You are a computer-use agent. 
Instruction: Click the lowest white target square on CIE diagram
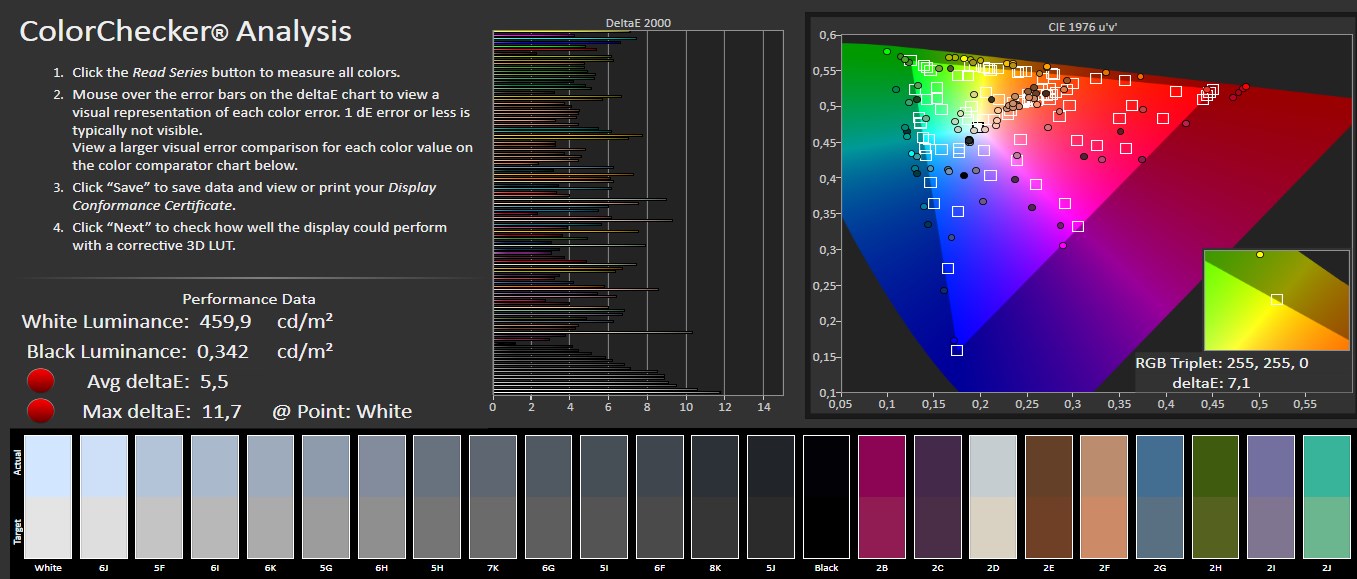[x=957, y=350]
